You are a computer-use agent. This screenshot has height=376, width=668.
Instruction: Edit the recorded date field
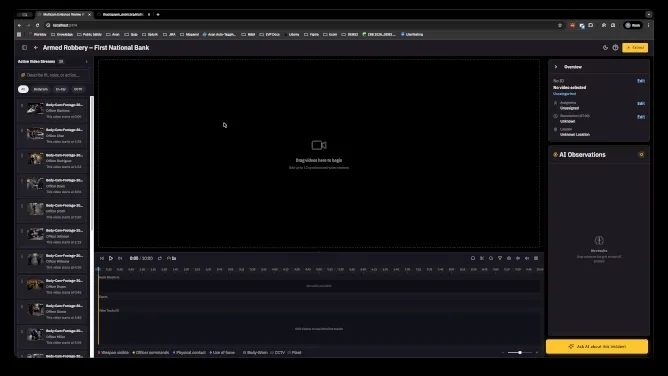(x=641, y=117)
